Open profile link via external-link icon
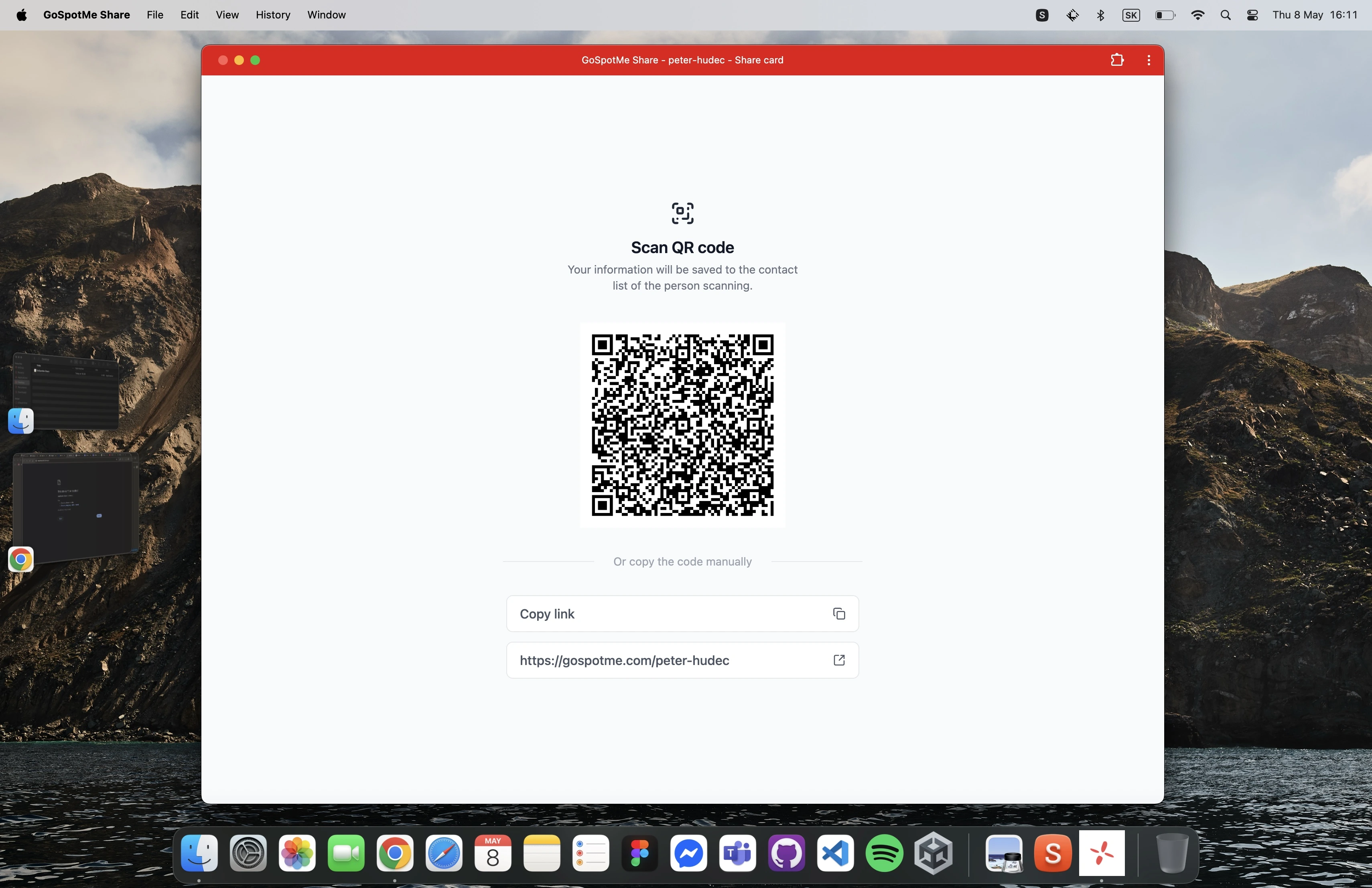The width and height of the screenshot is (1372, 888). (x=839, y=660)
